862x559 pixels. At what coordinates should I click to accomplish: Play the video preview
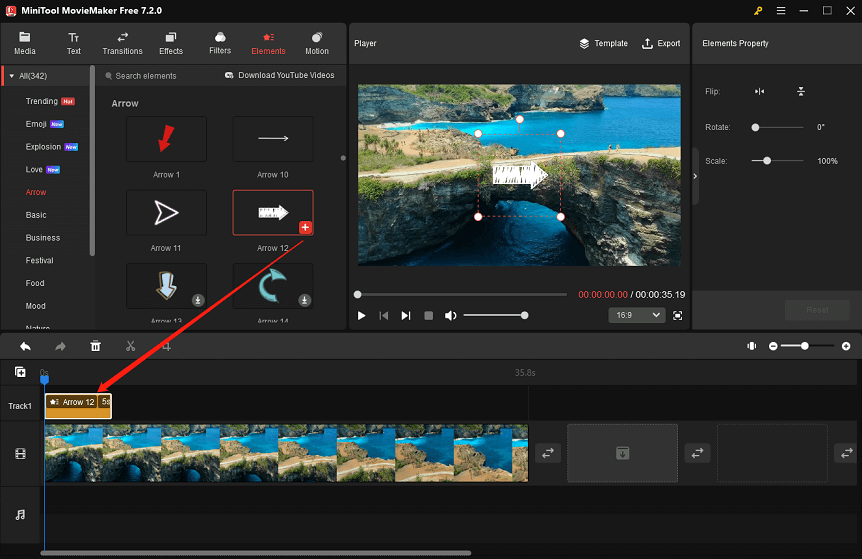click(361, 316)
